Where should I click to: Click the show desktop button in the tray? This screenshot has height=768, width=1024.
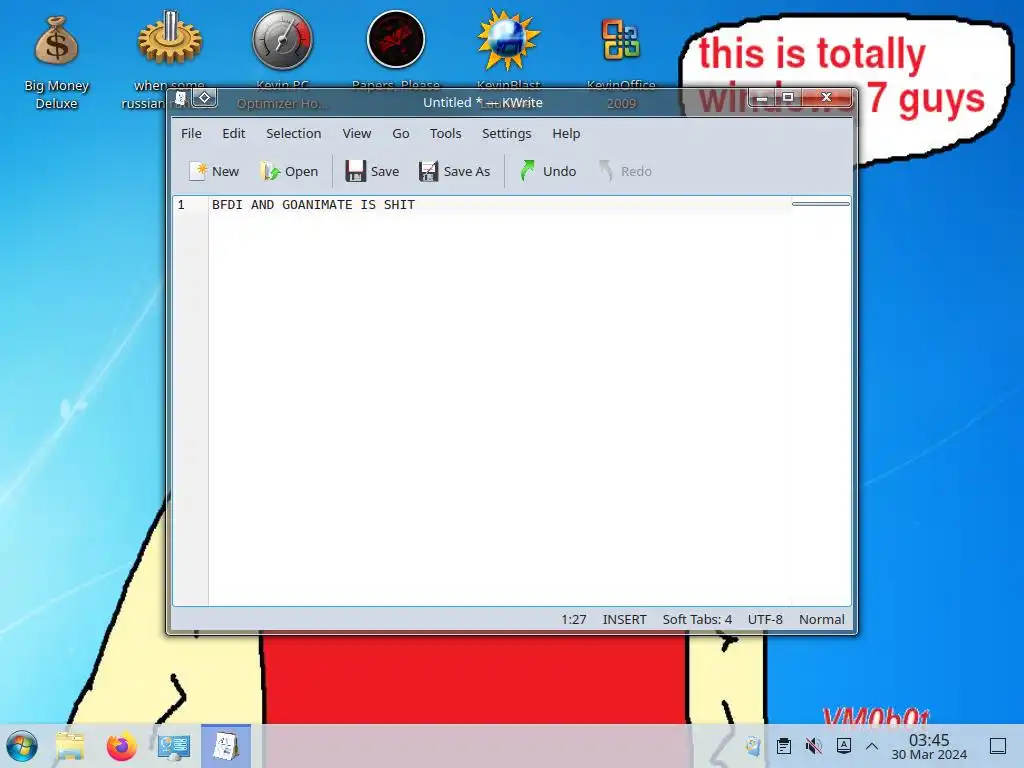point(998,746)
